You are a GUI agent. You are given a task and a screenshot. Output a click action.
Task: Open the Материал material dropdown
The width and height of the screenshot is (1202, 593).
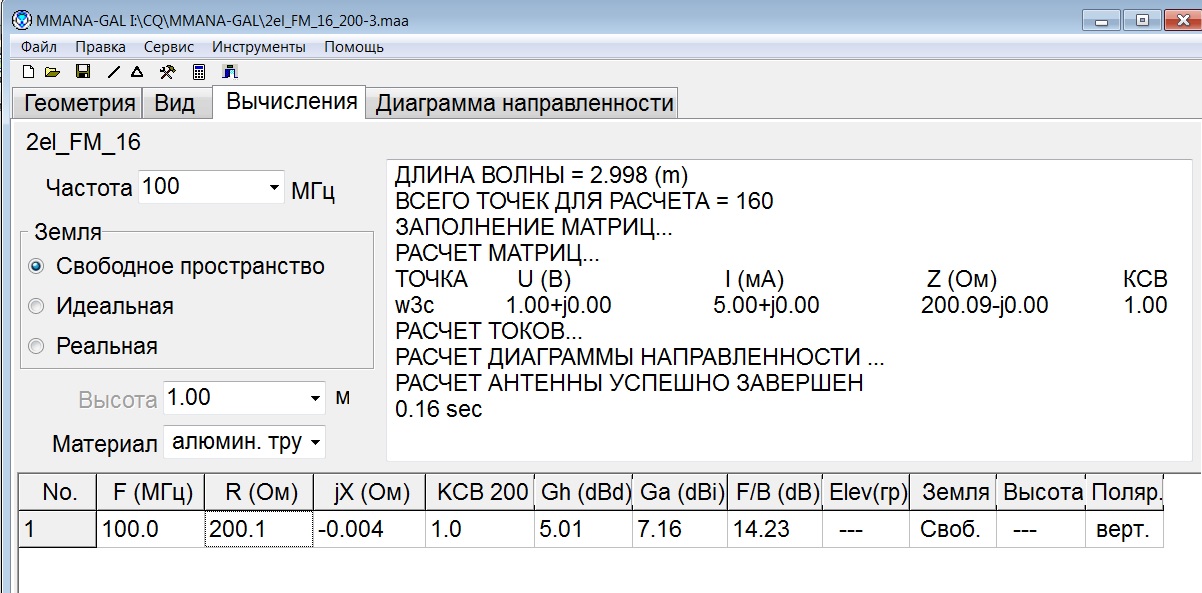315,441
